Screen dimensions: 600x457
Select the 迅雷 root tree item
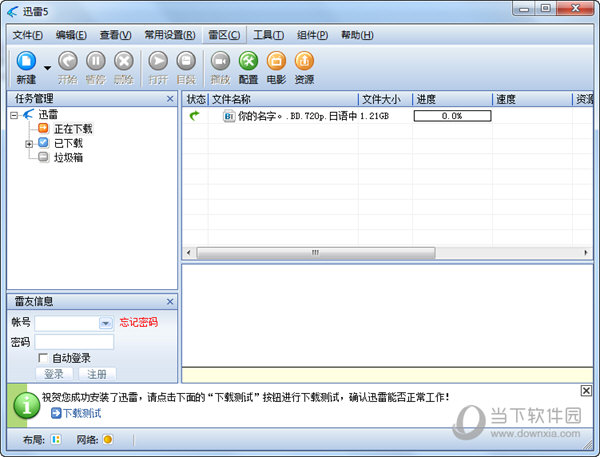coord(48,114)
